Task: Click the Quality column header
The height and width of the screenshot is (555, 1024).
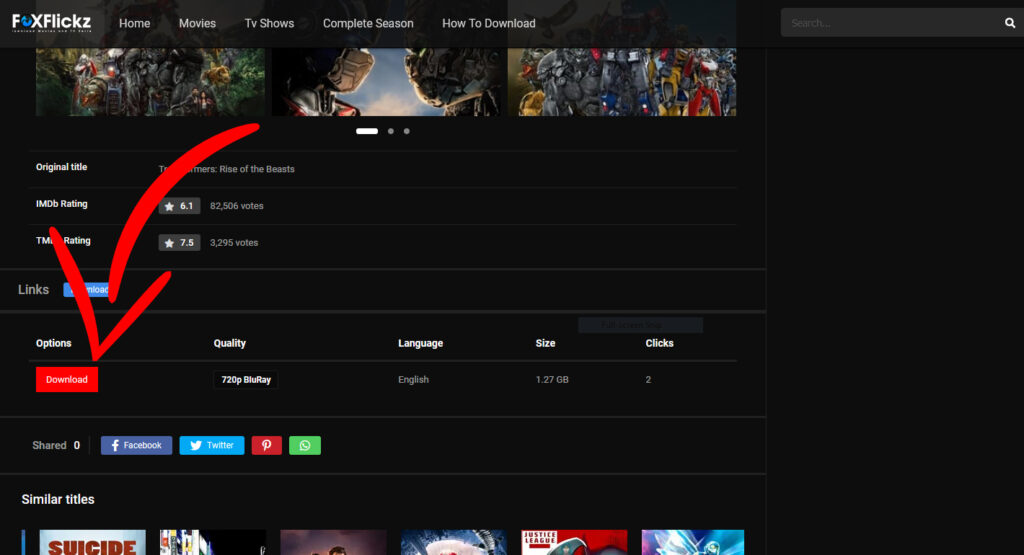Action: tap(230, 343)
